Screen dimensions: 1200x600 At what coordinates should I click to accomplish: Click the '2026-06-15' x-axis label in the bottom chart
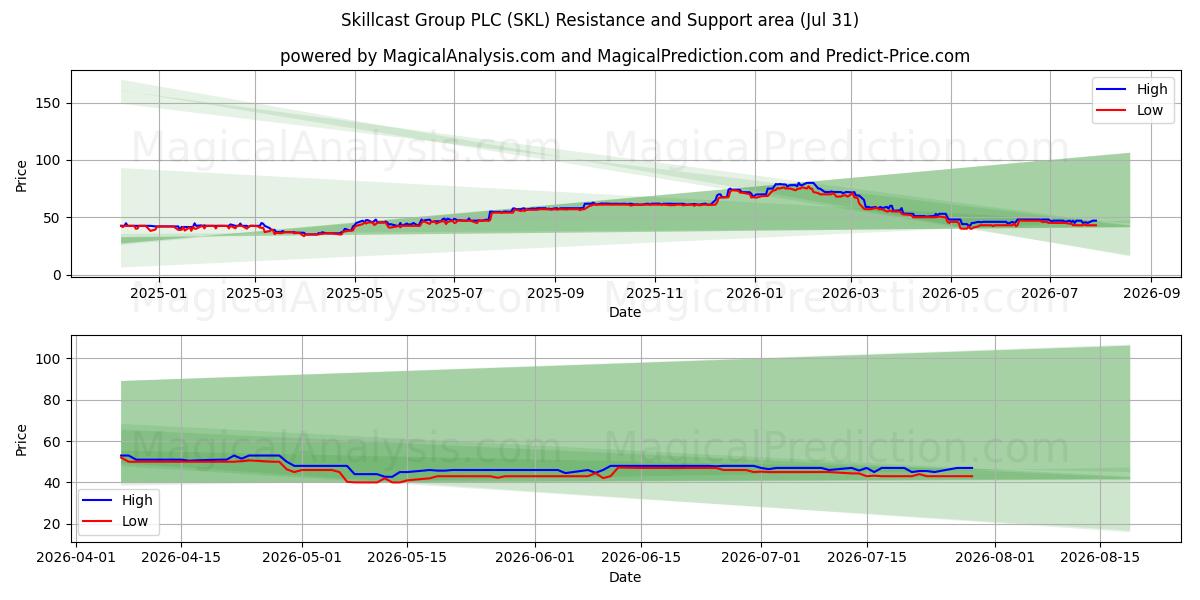point(641,559)
